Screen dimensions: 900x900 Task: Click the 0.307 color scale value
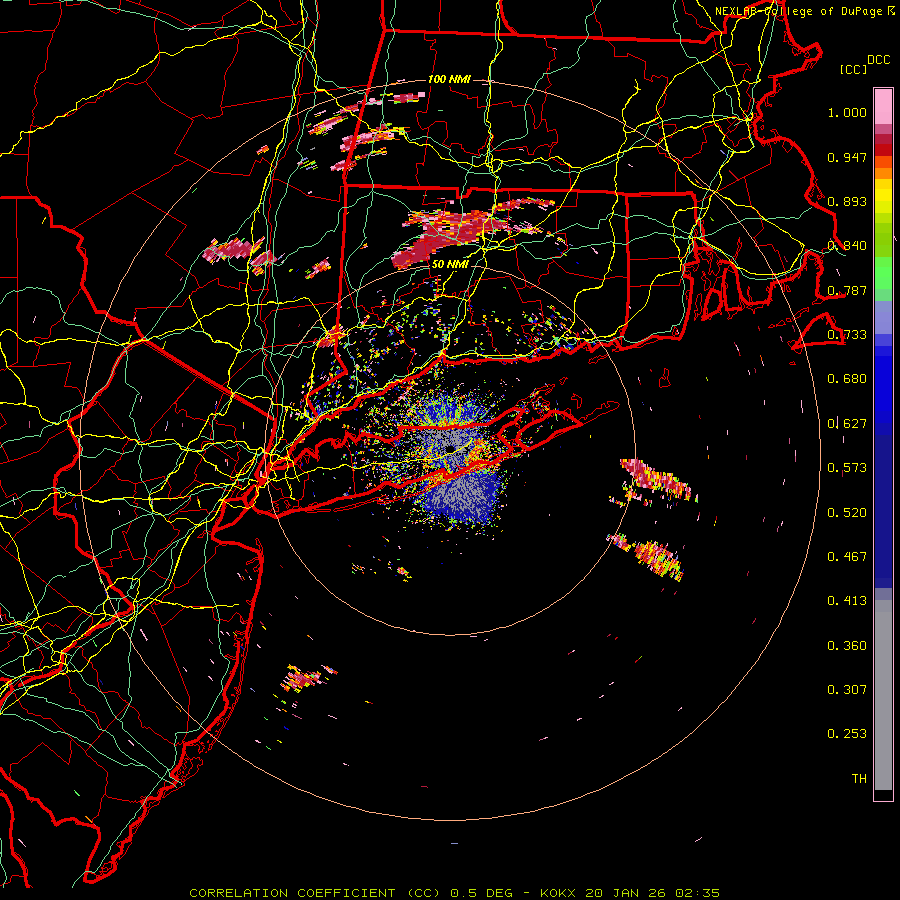(847, 690)
